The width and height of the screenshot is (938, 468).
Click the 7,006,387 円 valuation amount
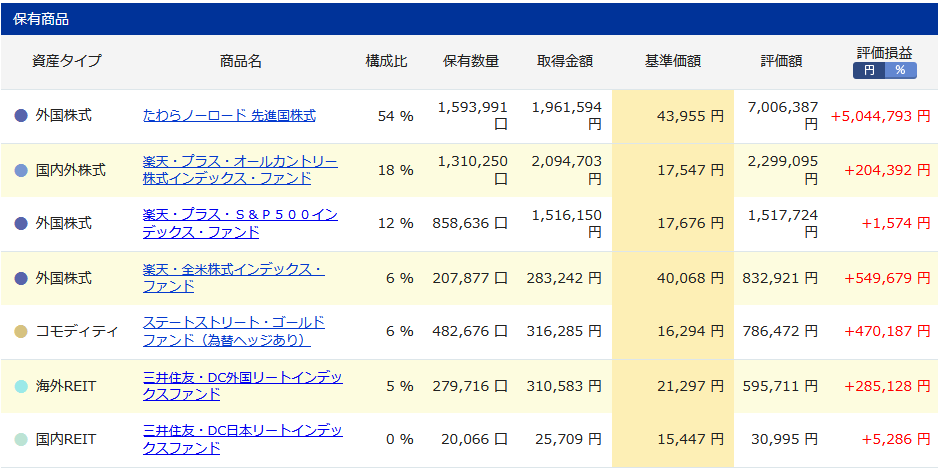(782, 116)
